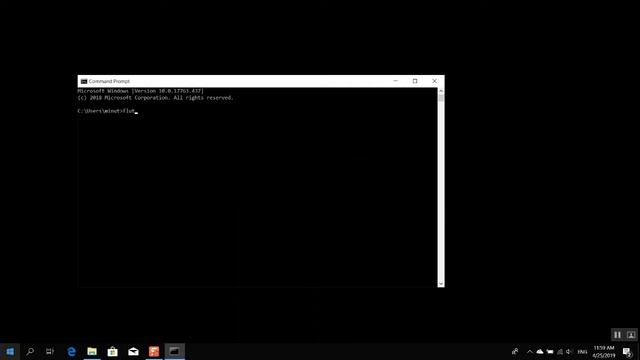Open the orange app on taskbar
640x360 pixels.
(x=154, y=351)
